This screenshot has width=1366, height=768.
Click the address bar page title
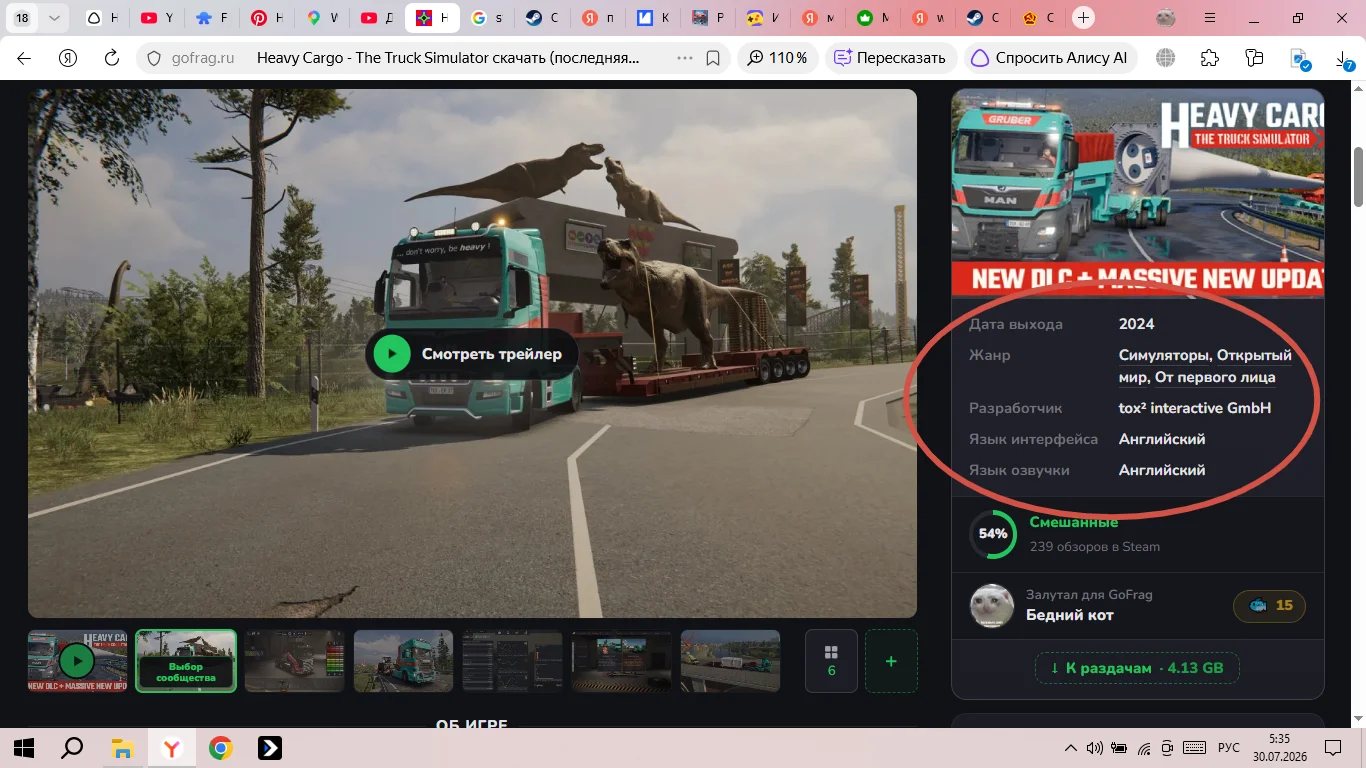448,58
